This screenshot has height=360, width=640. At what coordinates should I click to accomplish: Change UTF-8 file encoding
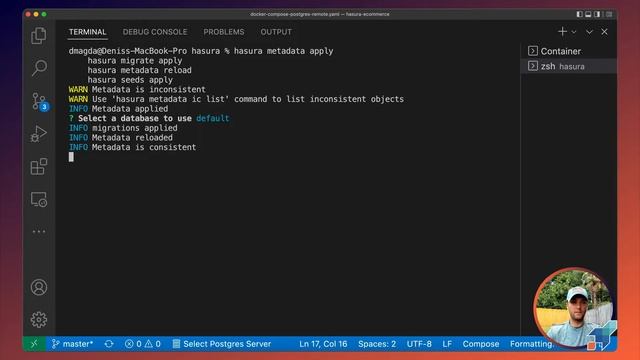(x=419, y=344)
